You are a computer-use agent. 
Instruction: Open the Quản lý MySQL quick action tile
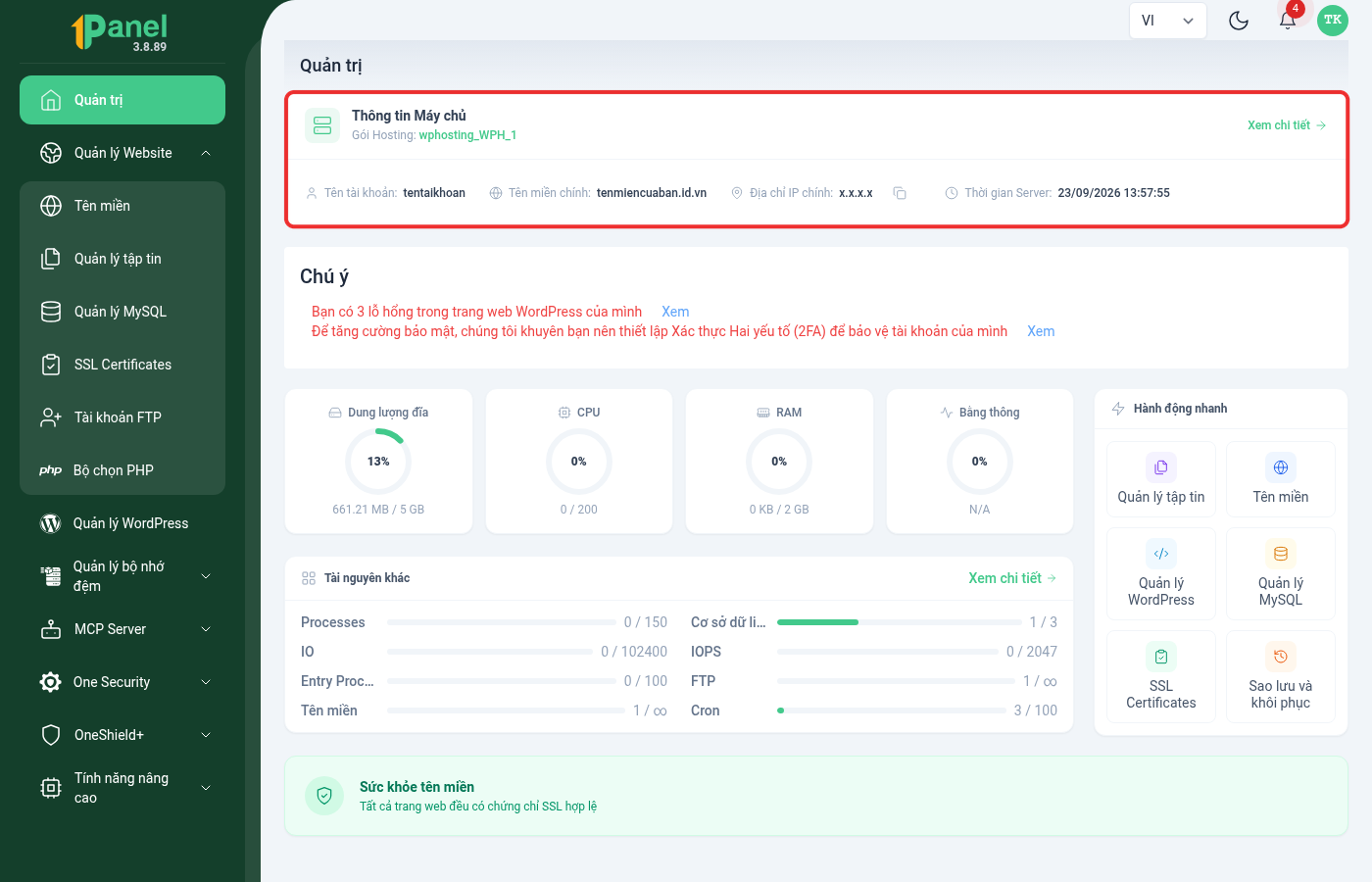1281,573
